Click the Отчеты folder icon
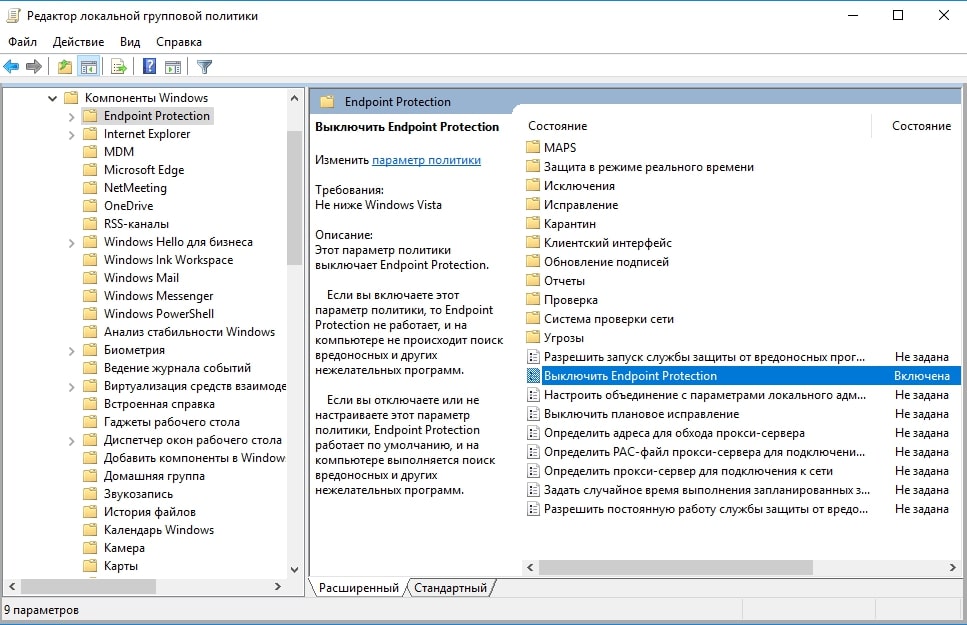 533,281
